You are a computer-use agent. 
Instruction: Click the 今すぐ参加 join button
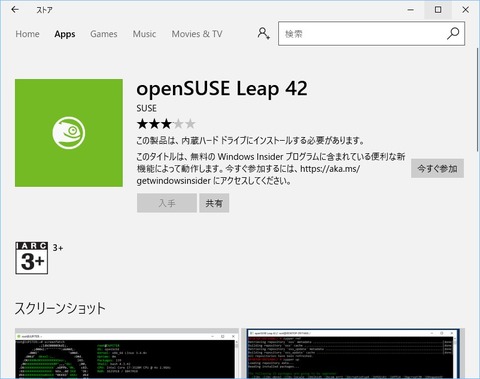[437, 168]
